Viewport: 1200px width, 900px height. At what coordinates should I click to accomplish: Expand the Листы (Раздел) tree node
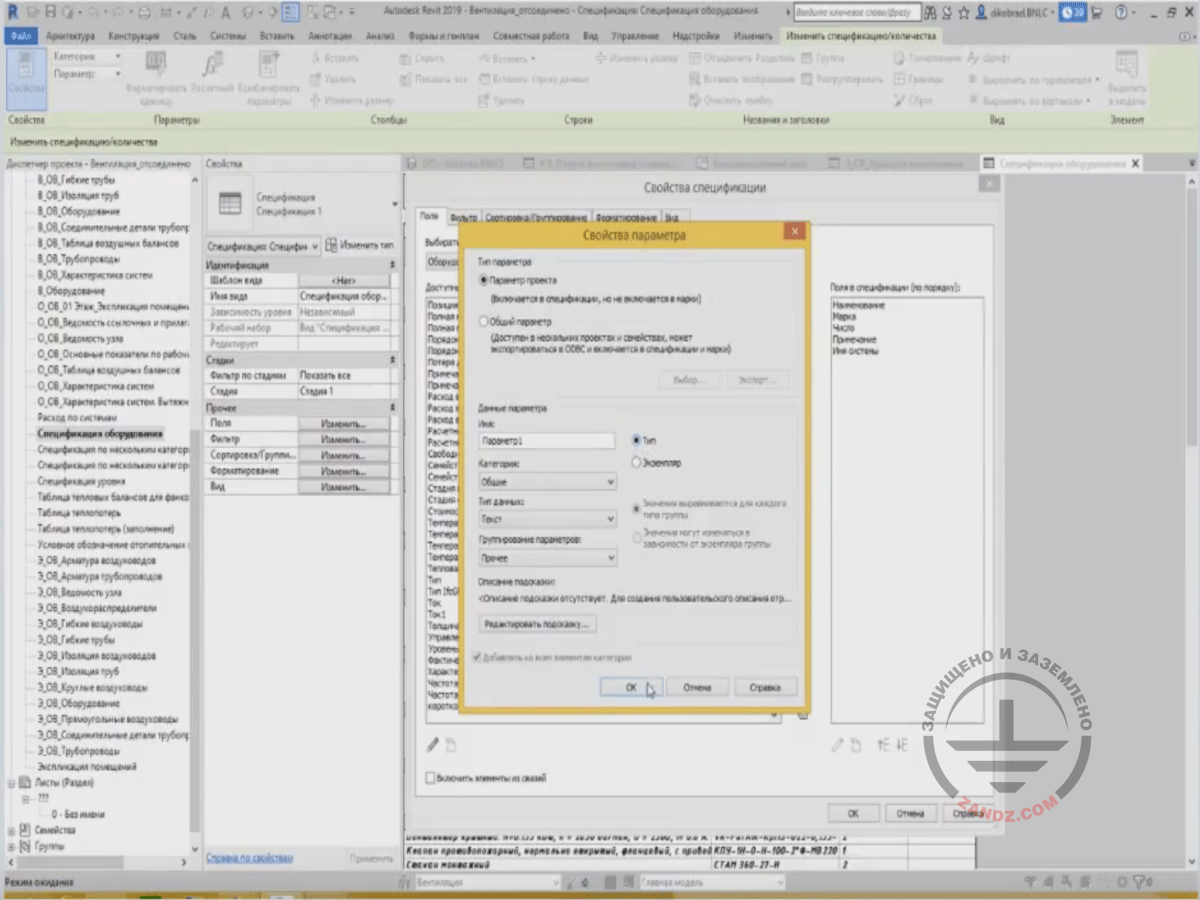coord(12,783)
